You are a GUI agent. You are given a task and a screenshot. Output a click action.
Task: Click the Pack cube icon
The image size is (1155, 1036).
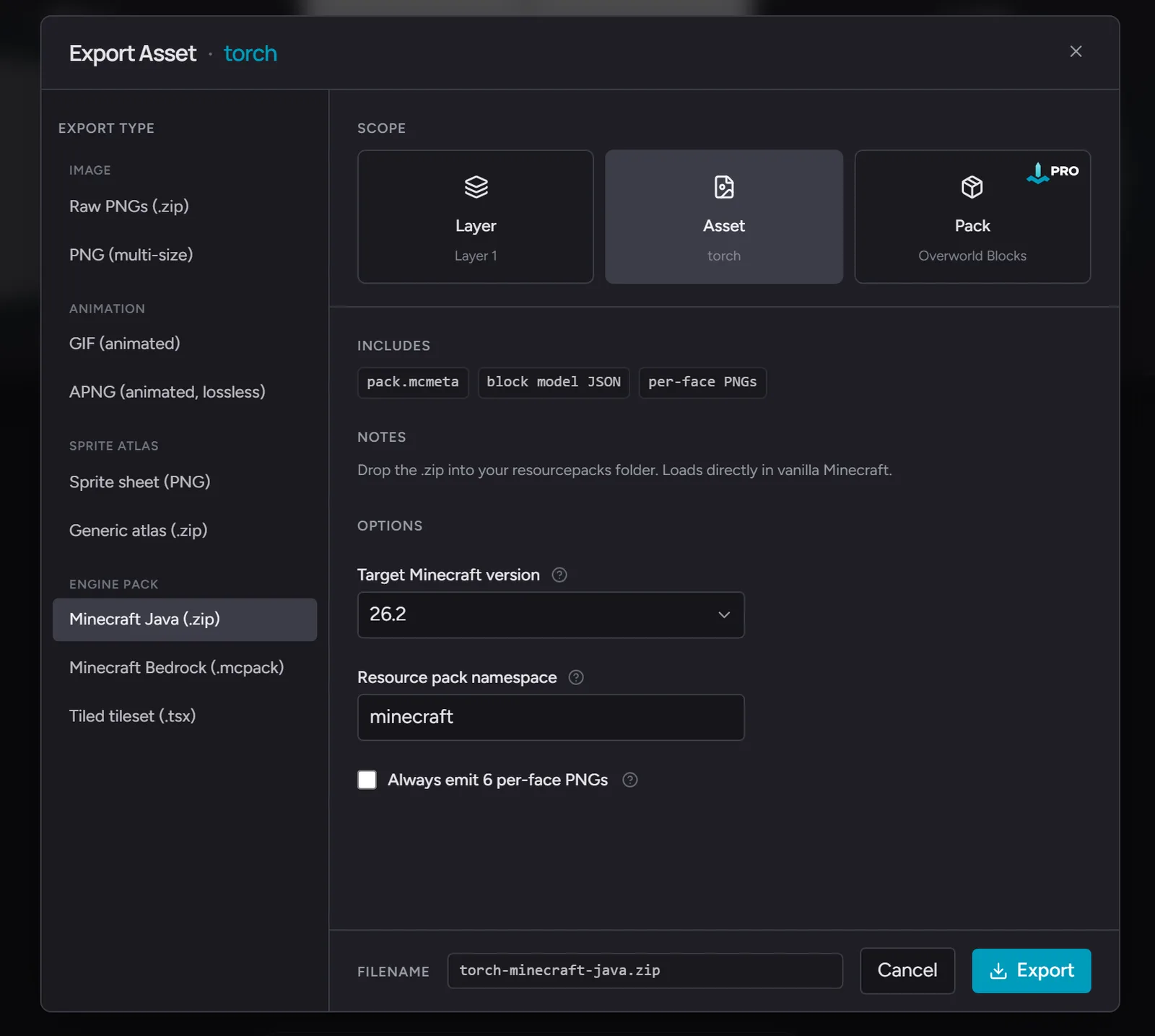(x=972, y=187)
